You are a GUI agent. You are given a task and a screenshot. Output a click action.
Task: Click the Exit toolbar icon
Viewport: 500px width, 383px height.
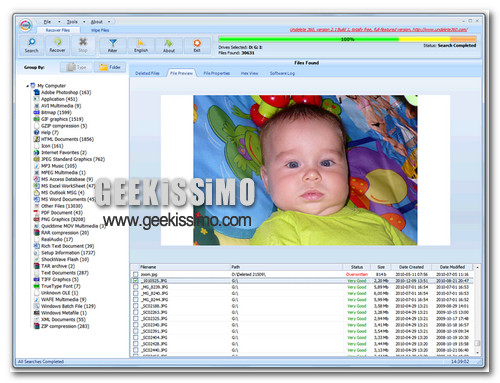pyautogui.click(x=197, y=45)
